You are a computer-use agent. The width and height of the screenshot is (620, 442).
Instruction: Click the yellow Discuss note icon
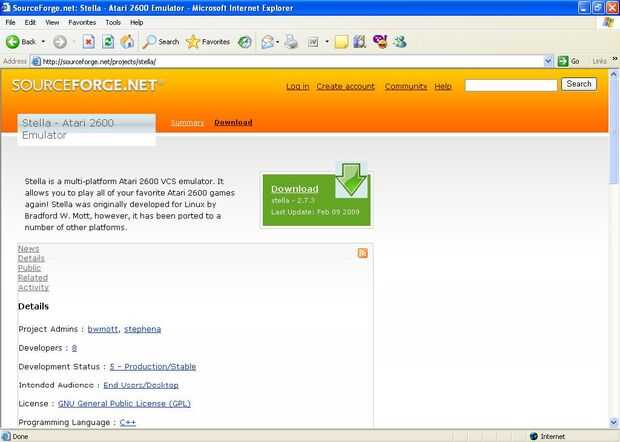(x=341, y=42)
